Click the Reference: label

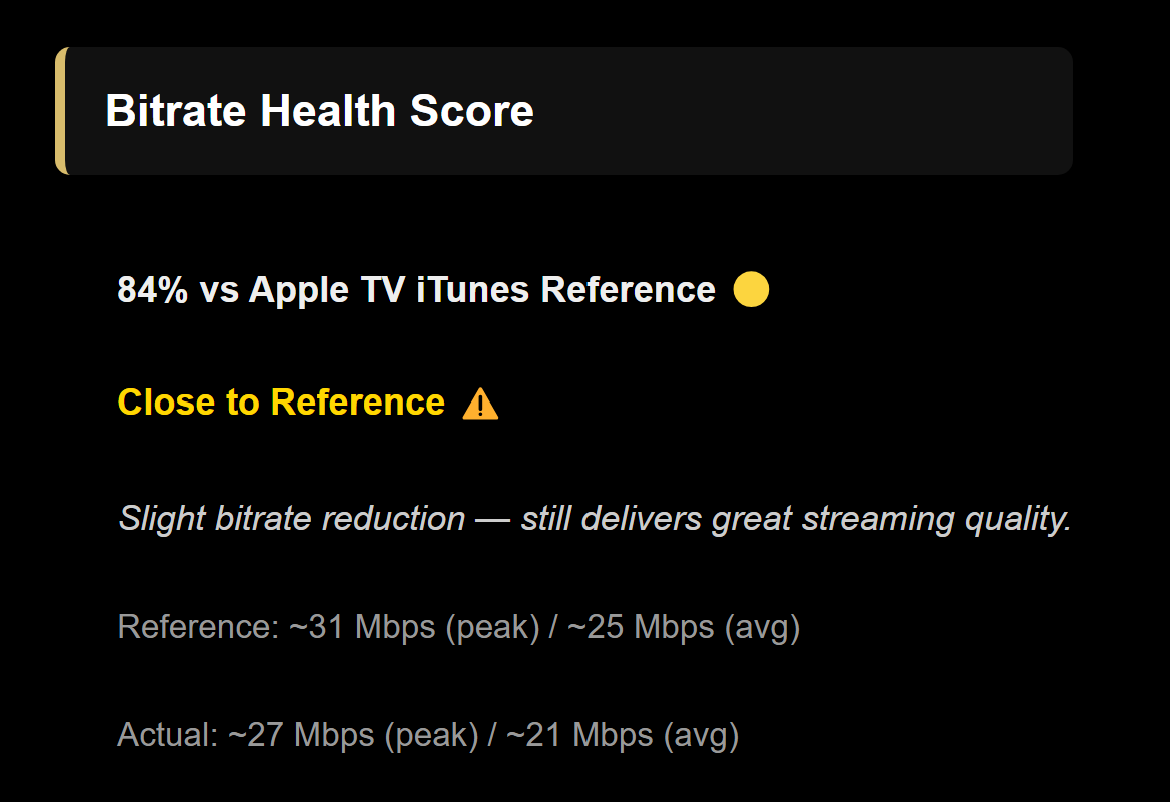(198, 628)
